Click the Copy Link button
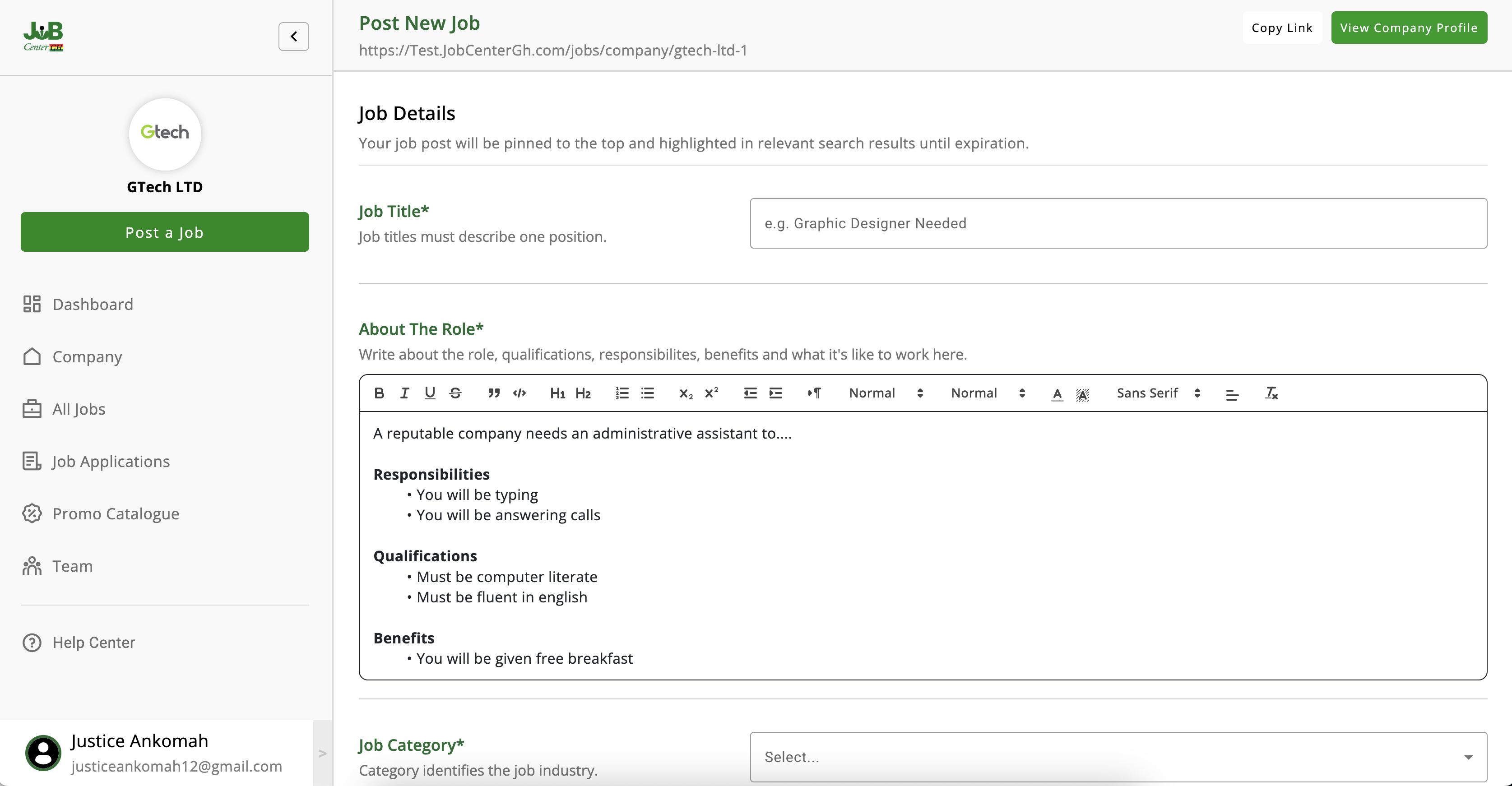The width and height of the screenshot is (1512, 786). coord(1282,28)
